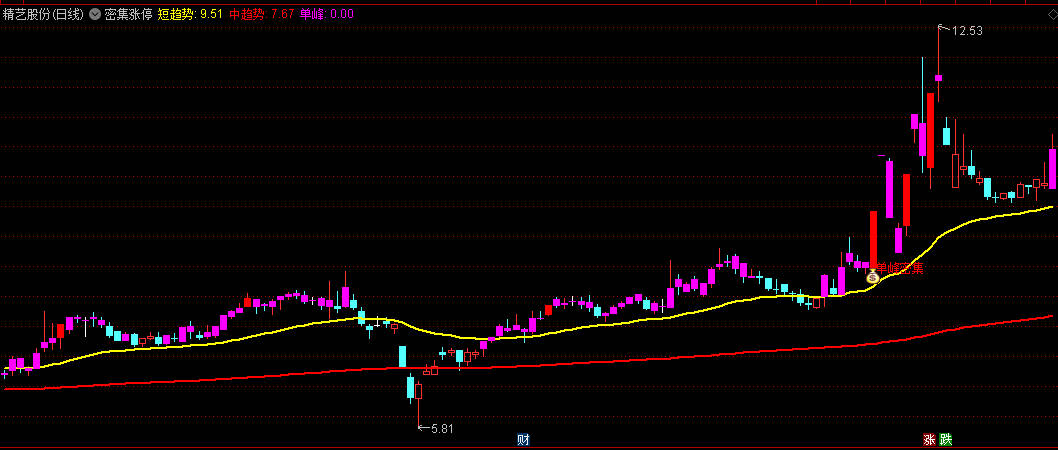
Task: Click the magenta 单峰: 0.00 label
Action: [327, 14]
